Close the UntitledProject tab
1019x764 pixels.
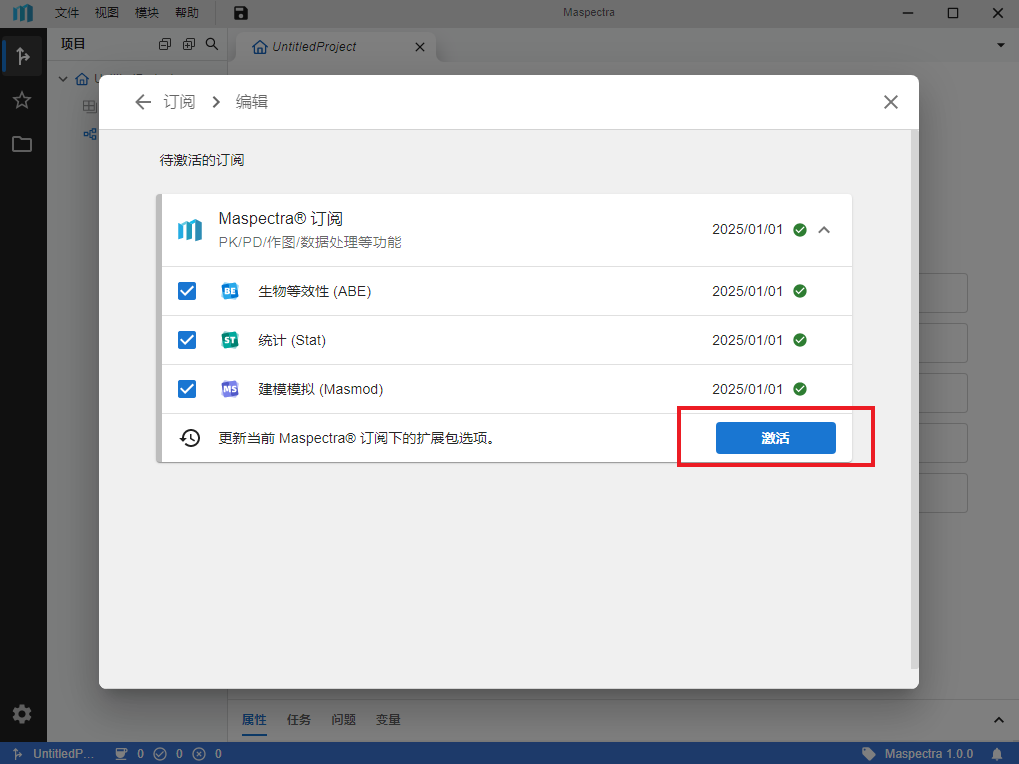tap(420, 47)
